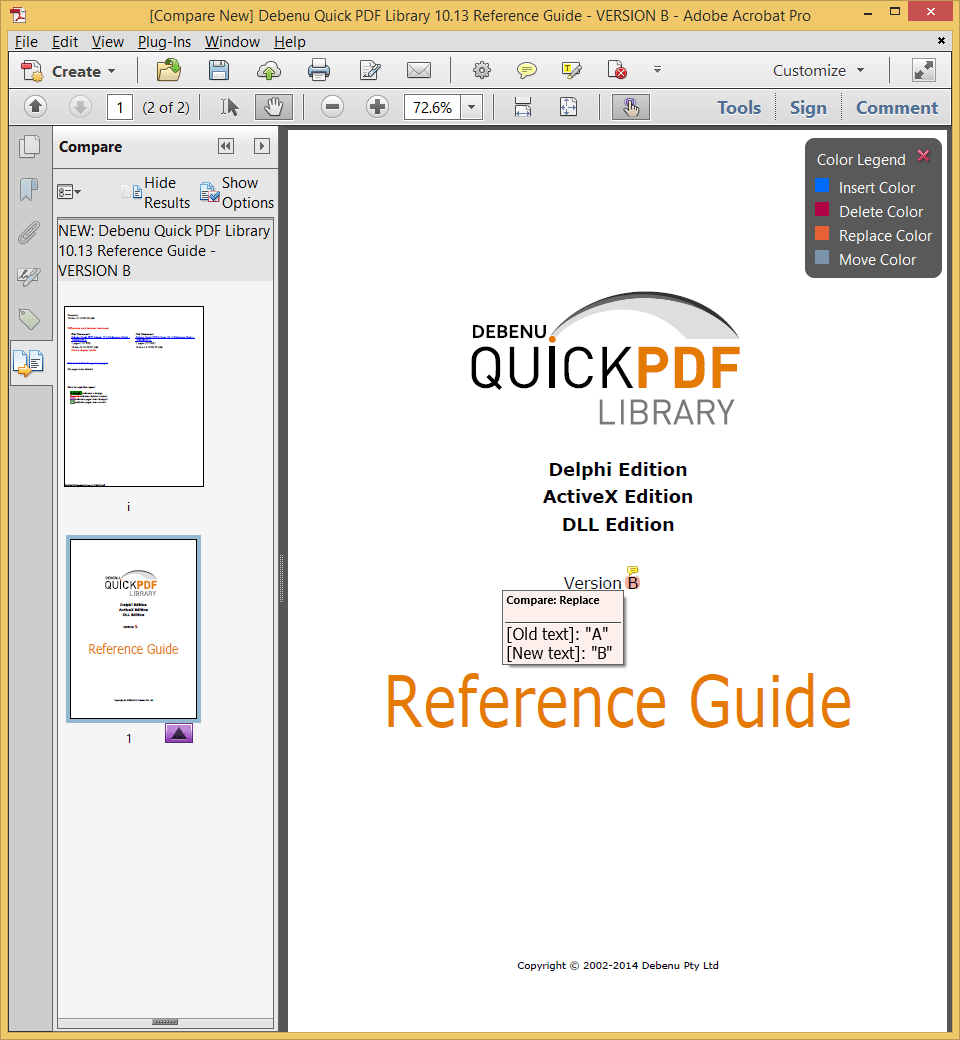
Task: Click the fit width scrolling icon
Action: [523, 107]
